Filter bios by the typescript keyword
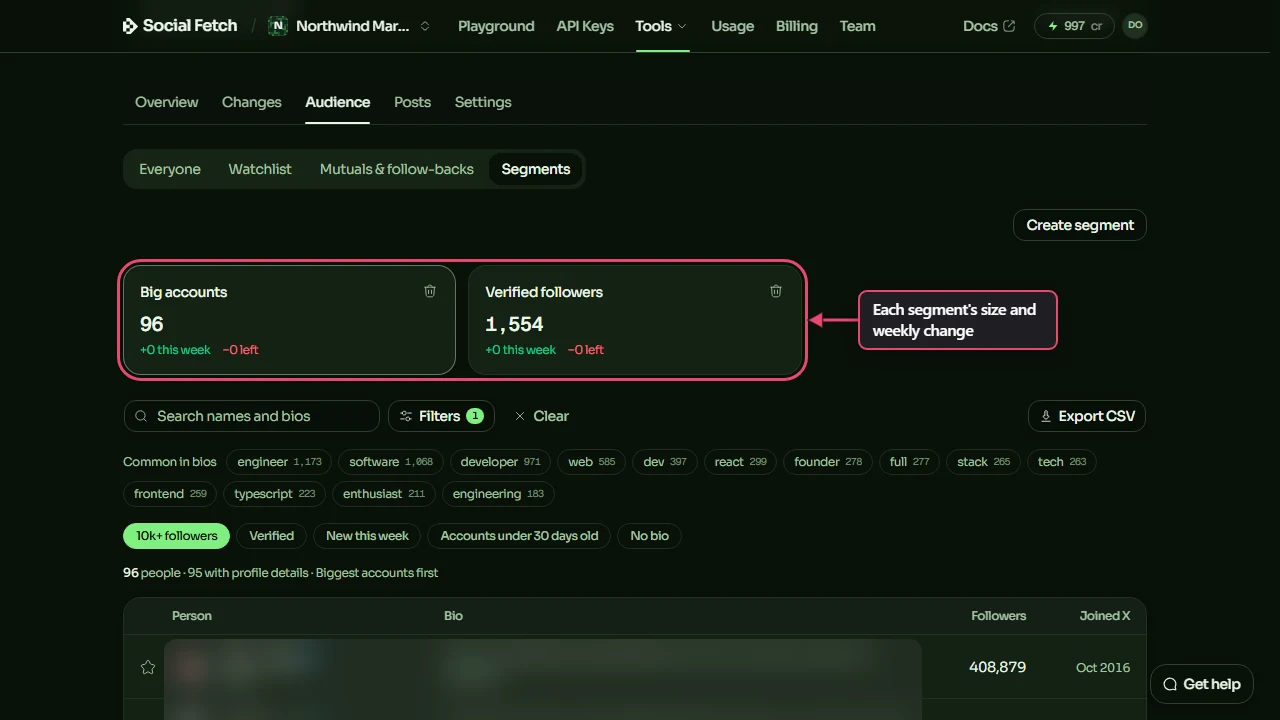 click(275, 494)
